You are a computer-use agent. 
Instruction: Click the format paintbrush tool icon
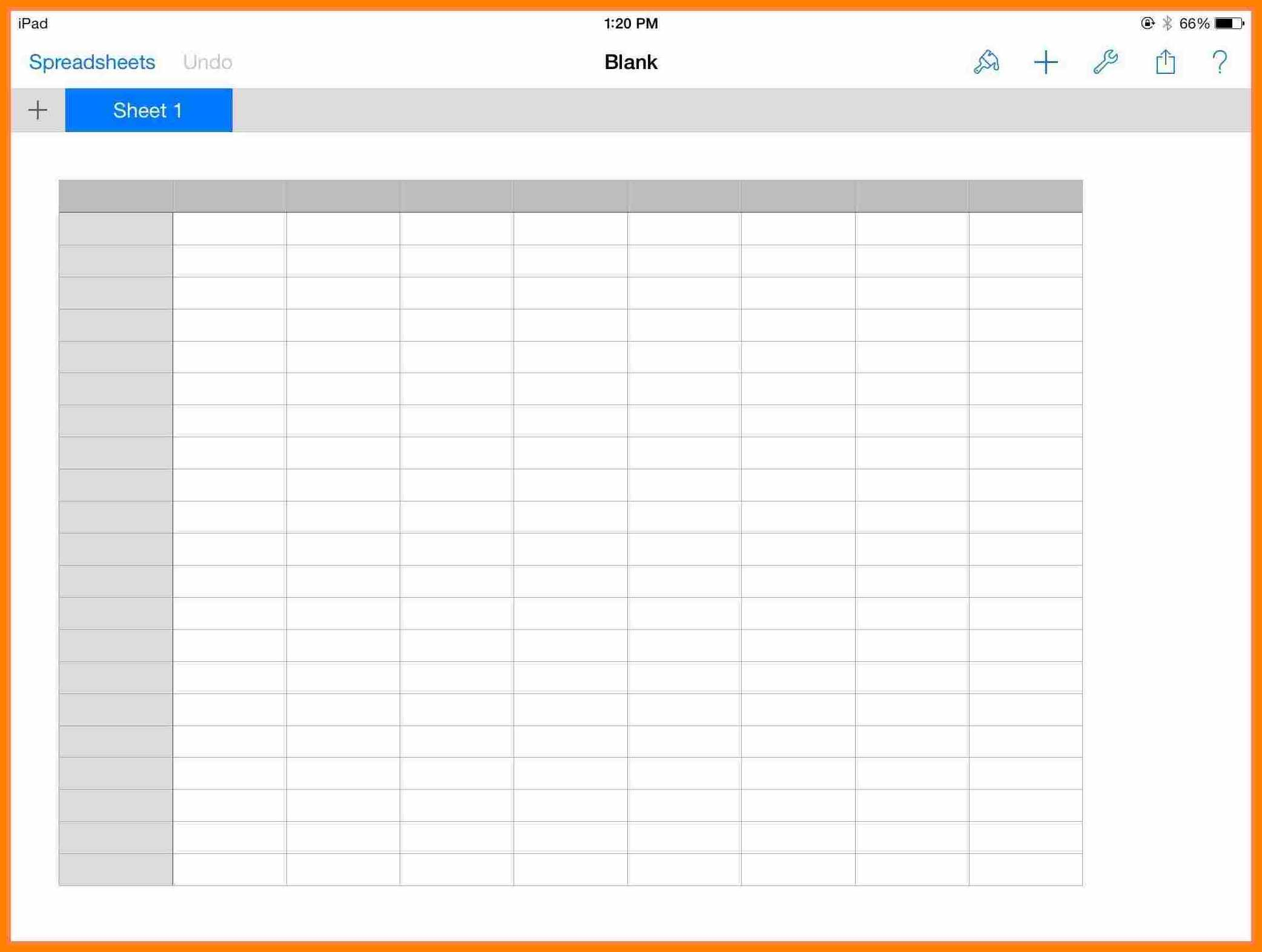click(987, 63)
